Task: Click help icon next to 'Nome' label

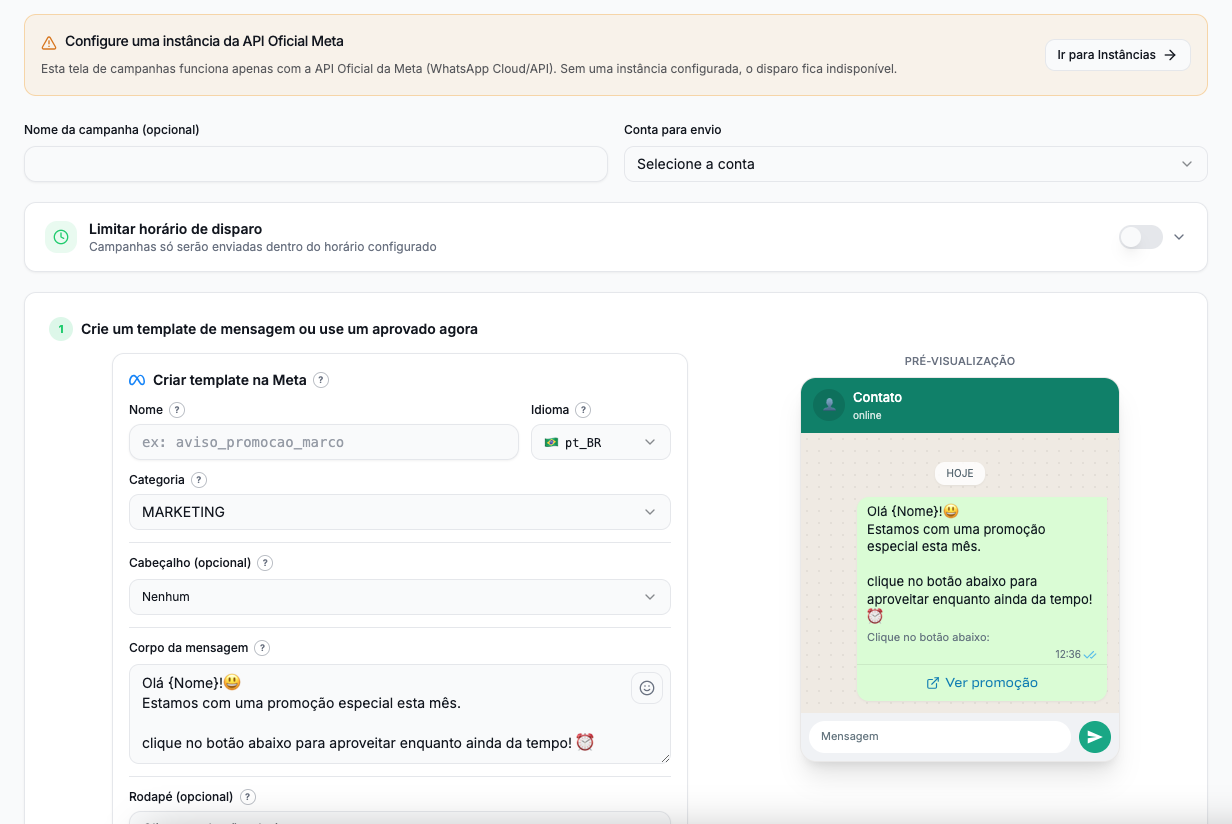Action: click(177, 410)
